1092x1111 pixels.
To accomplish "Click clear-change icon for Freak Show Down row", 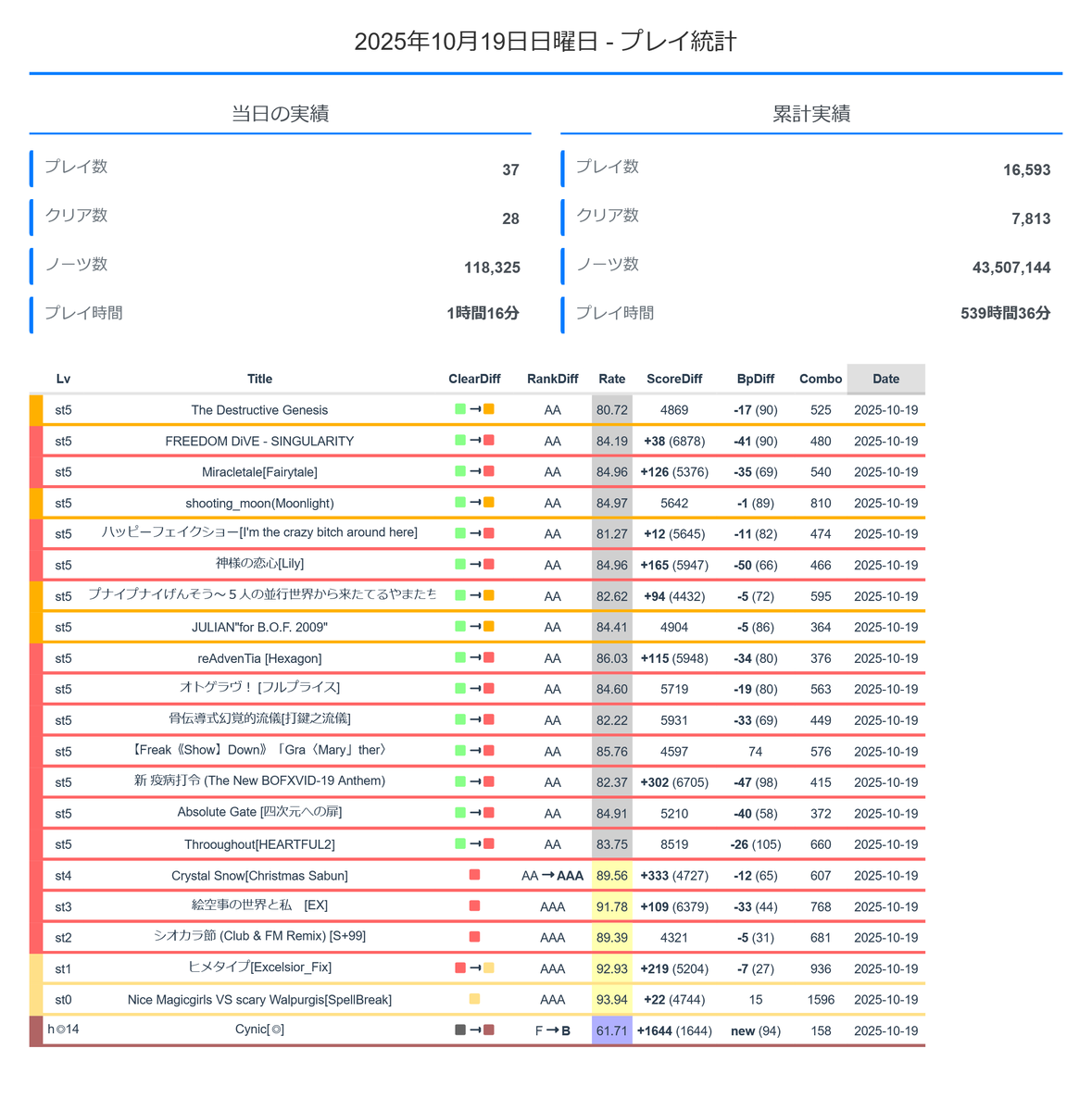I will pos(475,751).
